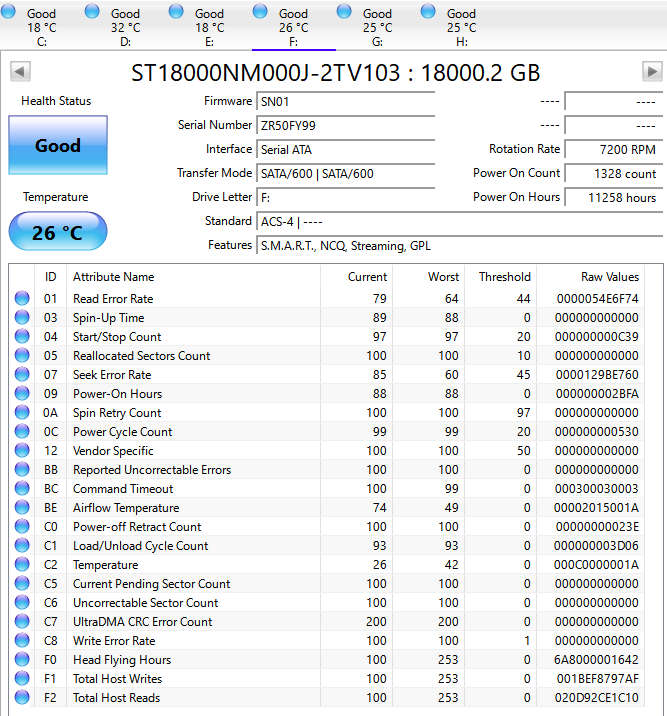Click raw value 0000054E6F74
The height and width of the screenshot is (716, 667).
[597, 299]
